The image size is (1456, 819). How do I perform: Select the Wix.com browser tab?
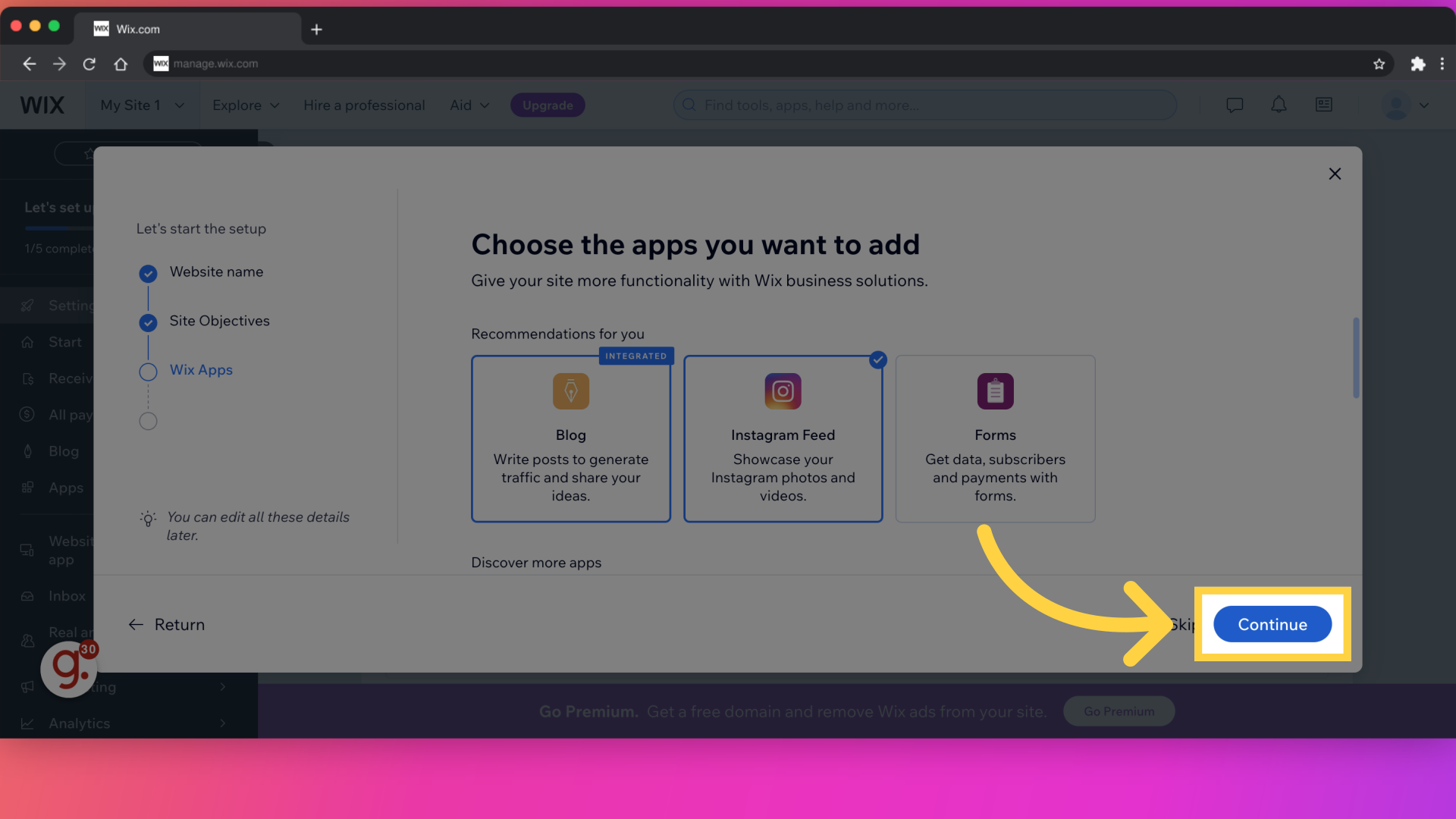(x=187, y=29)
